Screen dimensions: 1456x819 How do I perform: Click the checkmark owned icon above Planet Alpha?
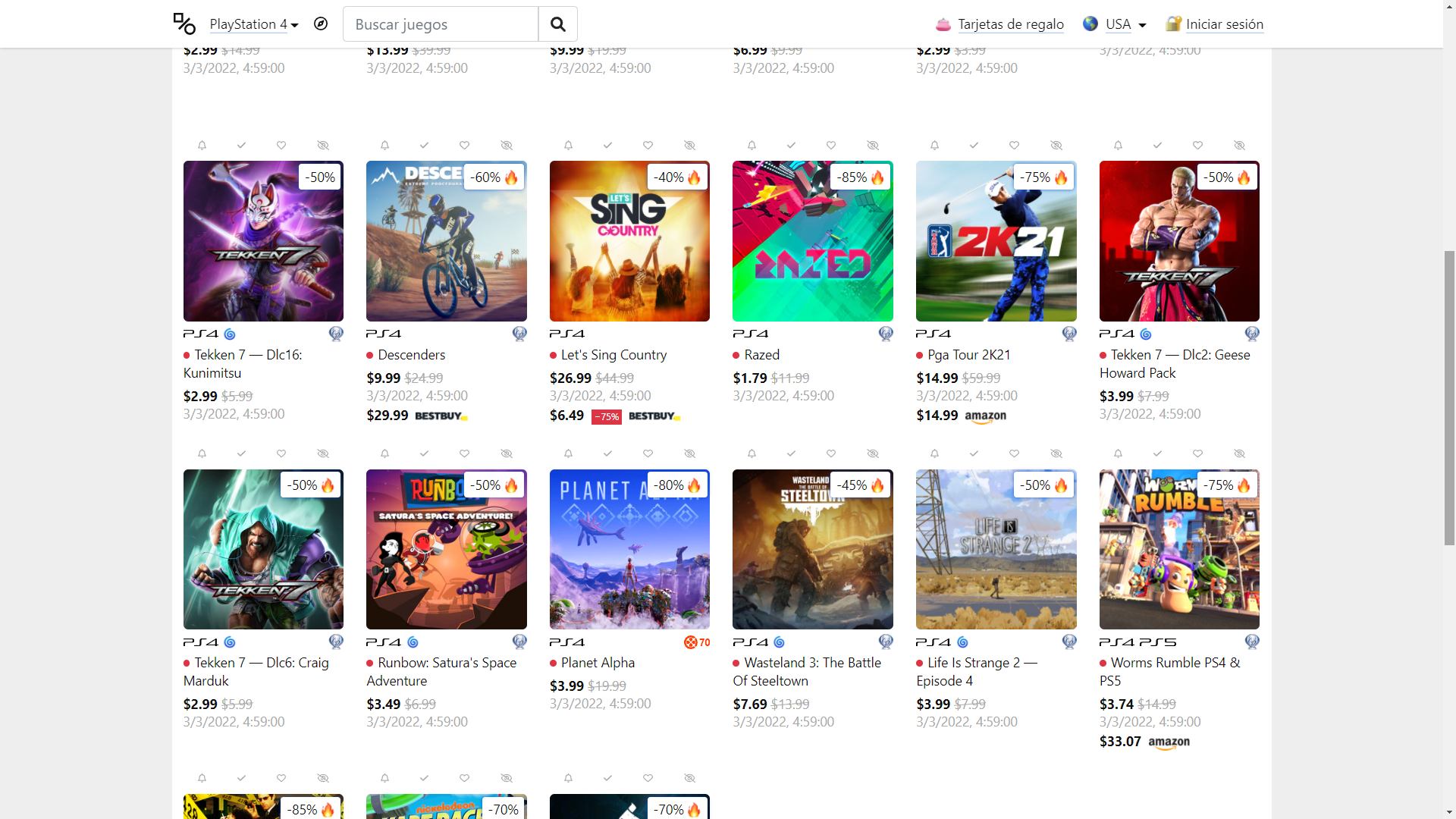pos(607,453)
